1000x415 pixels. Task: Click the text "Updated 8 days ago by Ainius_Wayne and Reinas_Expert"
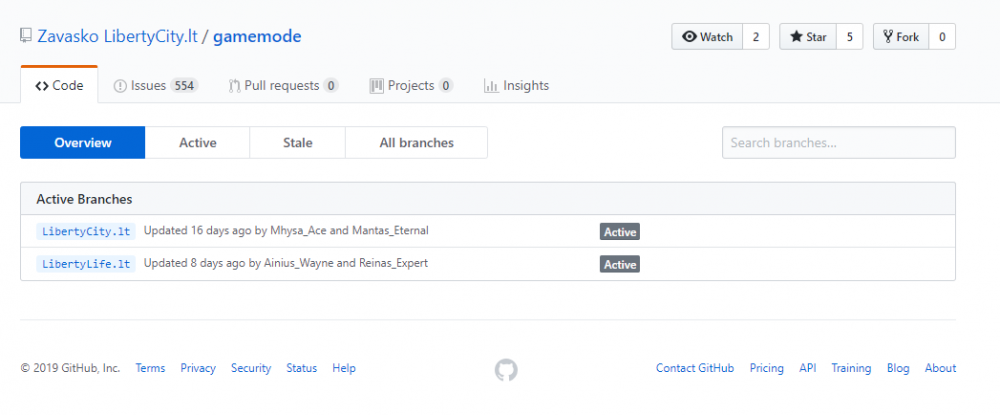[x=286, y=263]
